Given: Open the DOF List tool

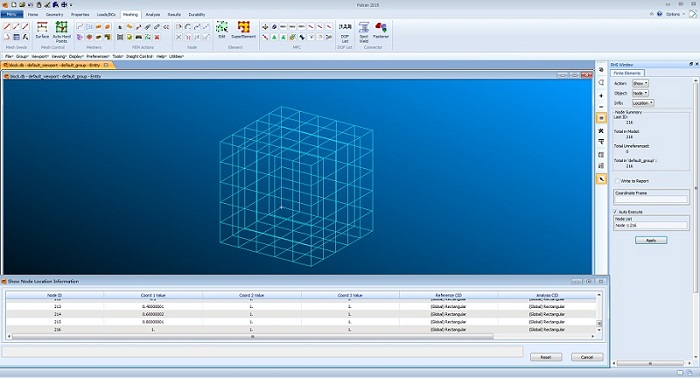Looking at the screenshot, I should 345,32.
